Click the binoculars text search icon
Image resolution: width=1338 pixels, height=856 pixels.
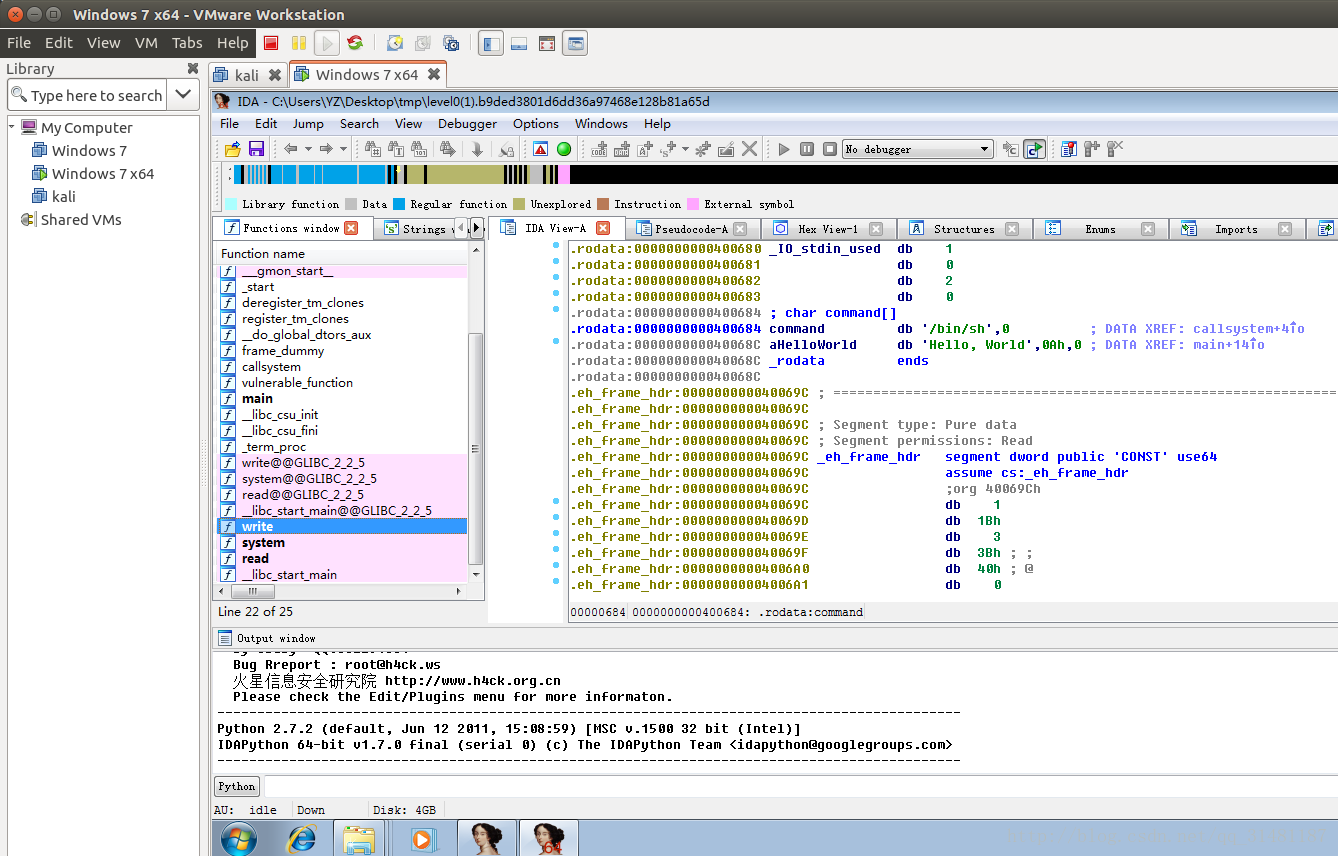pos(395,149)
